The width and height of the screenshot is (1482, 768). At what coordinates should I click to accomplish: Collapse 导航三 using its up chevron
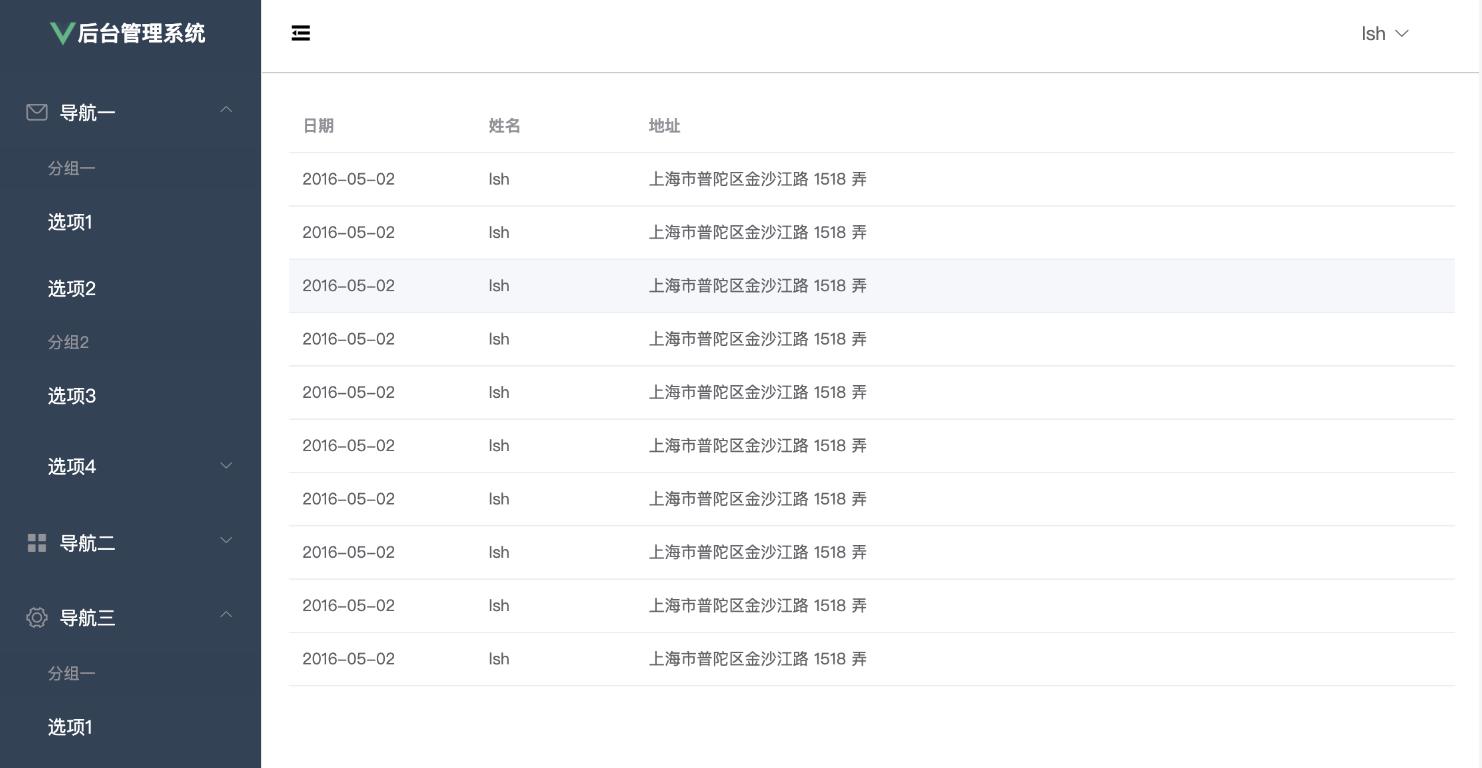pos(226,614)
